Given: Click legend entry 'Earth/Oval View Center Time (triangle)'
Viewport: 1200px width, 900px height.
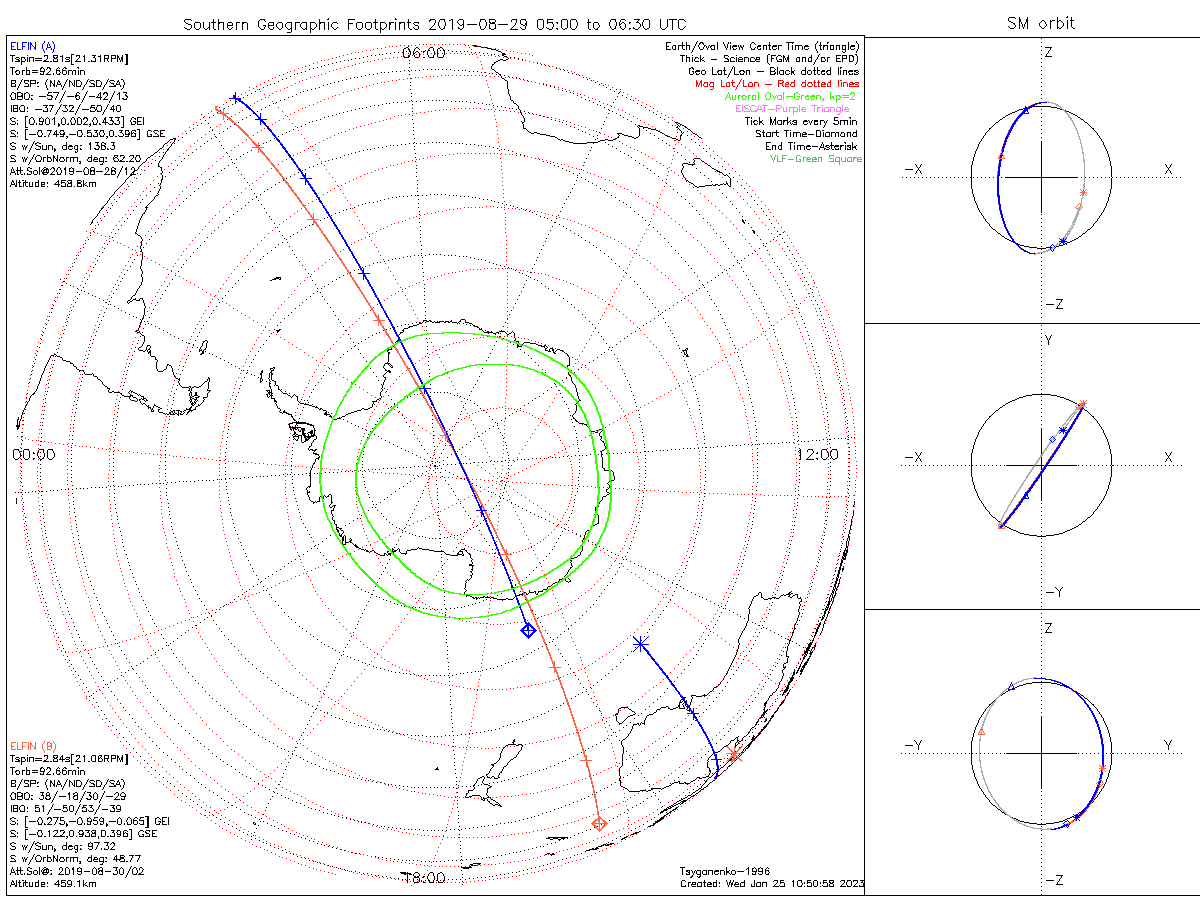Looking at the screenshot, I should pyautogui.click(x=762, y=46).
